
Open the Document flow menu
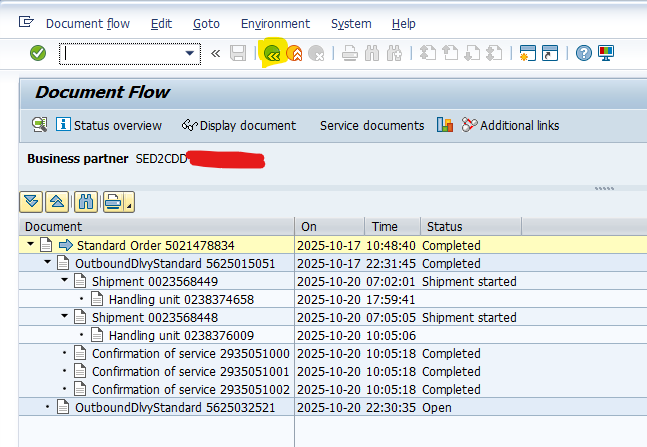(x=88, y=24)
